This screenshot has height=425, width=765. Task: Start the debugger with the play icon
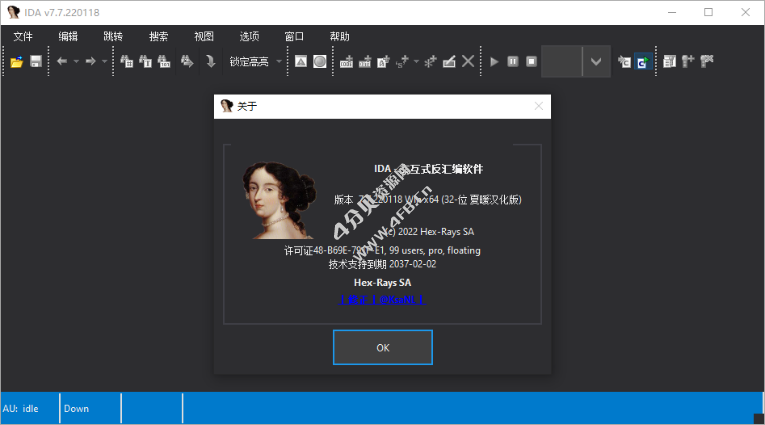pos(494,61)
